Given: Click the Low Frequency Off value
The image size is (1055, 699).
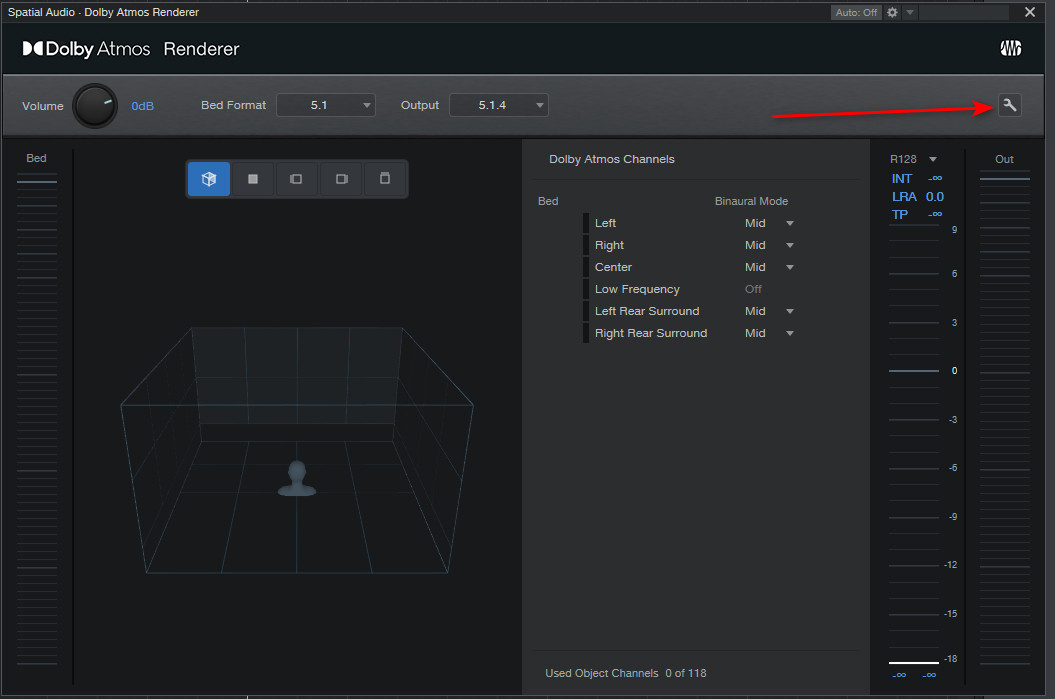Looking at the screenshot, I should [x=753, y=289].
